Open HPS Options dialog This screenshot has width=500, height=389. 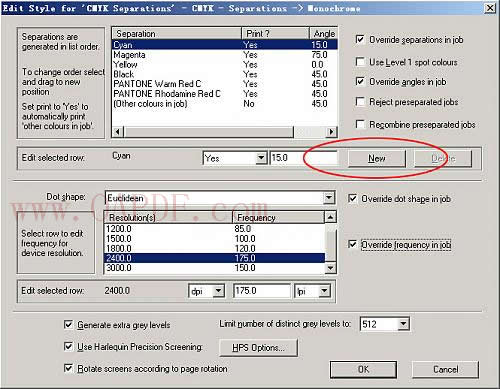(x=258, y=348)
